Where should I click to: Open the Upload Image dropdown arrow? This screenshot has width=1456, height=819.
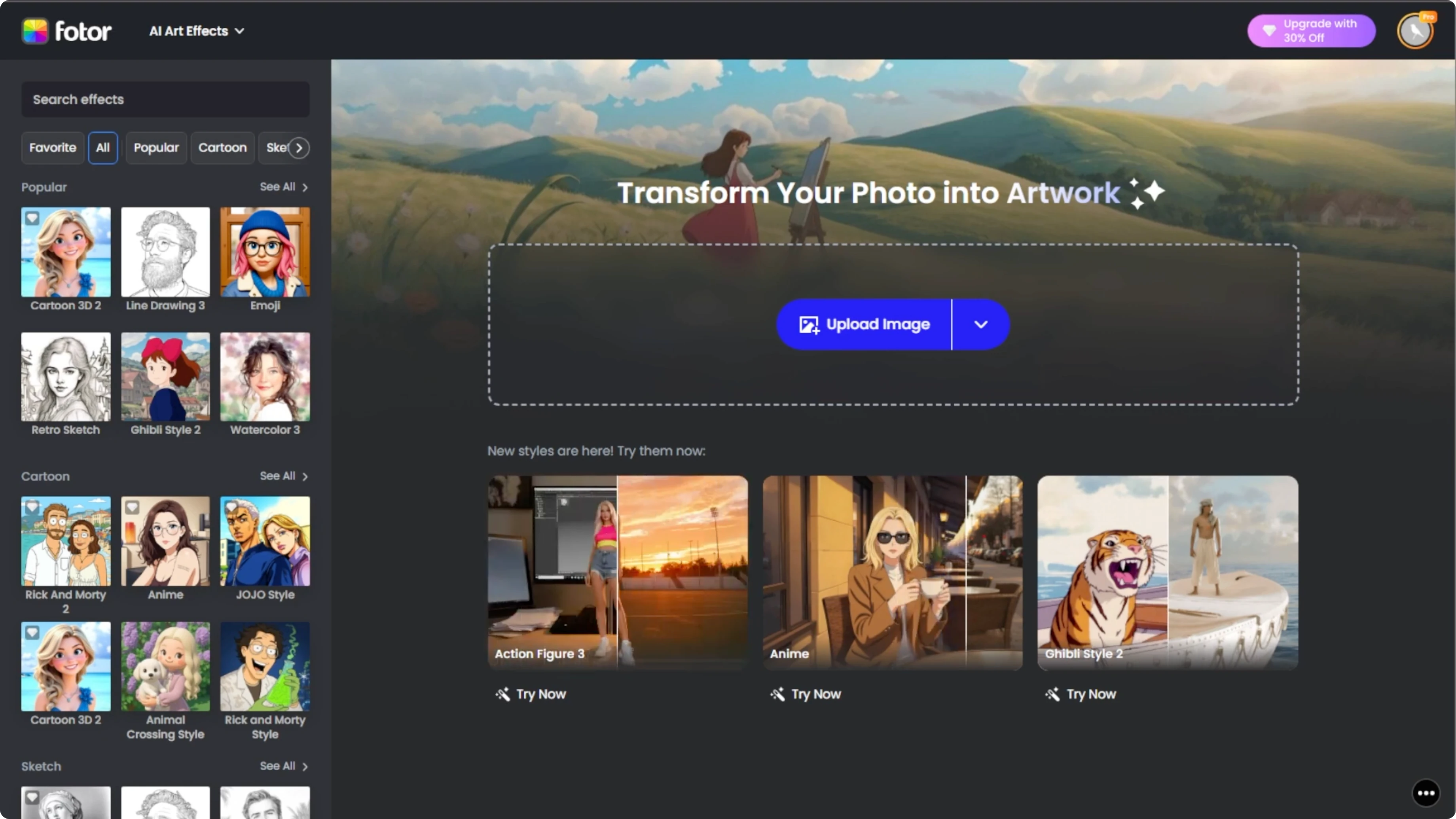(x=981, y=324)
